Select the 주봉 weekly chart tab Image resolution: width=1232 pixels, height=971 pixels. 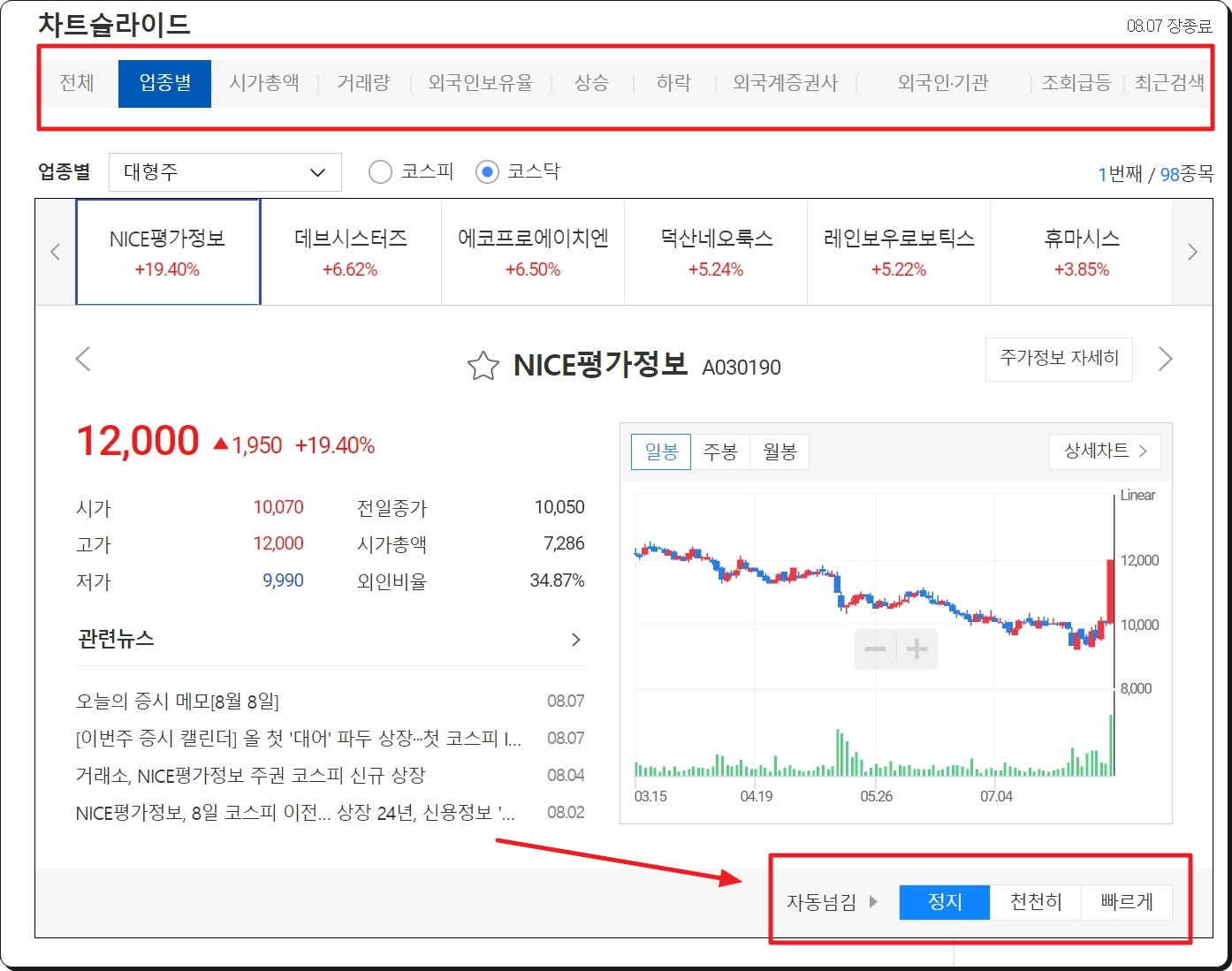click(720, 451)
